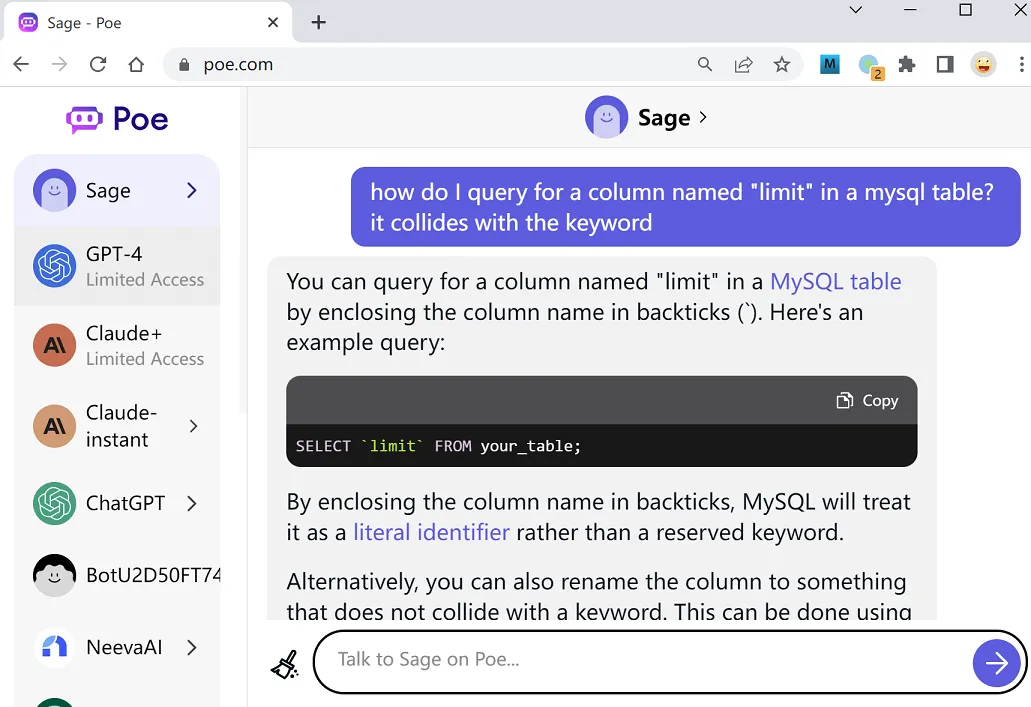Select GPT-4 bot in sidebar

(x=117, y=266)
